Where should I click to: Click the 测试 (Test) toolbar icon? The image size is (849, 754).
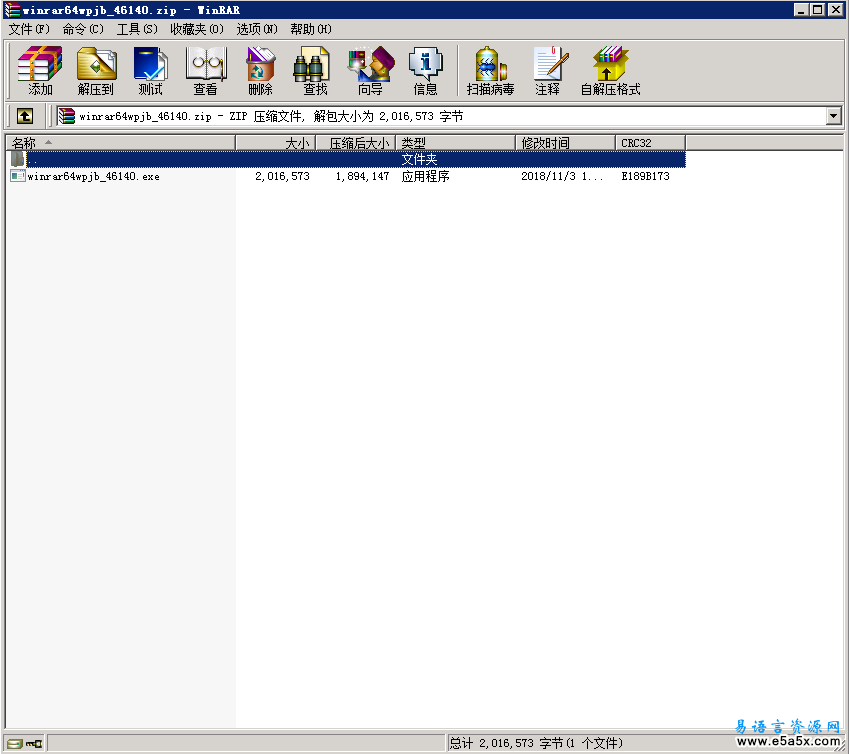coord(151,70)
